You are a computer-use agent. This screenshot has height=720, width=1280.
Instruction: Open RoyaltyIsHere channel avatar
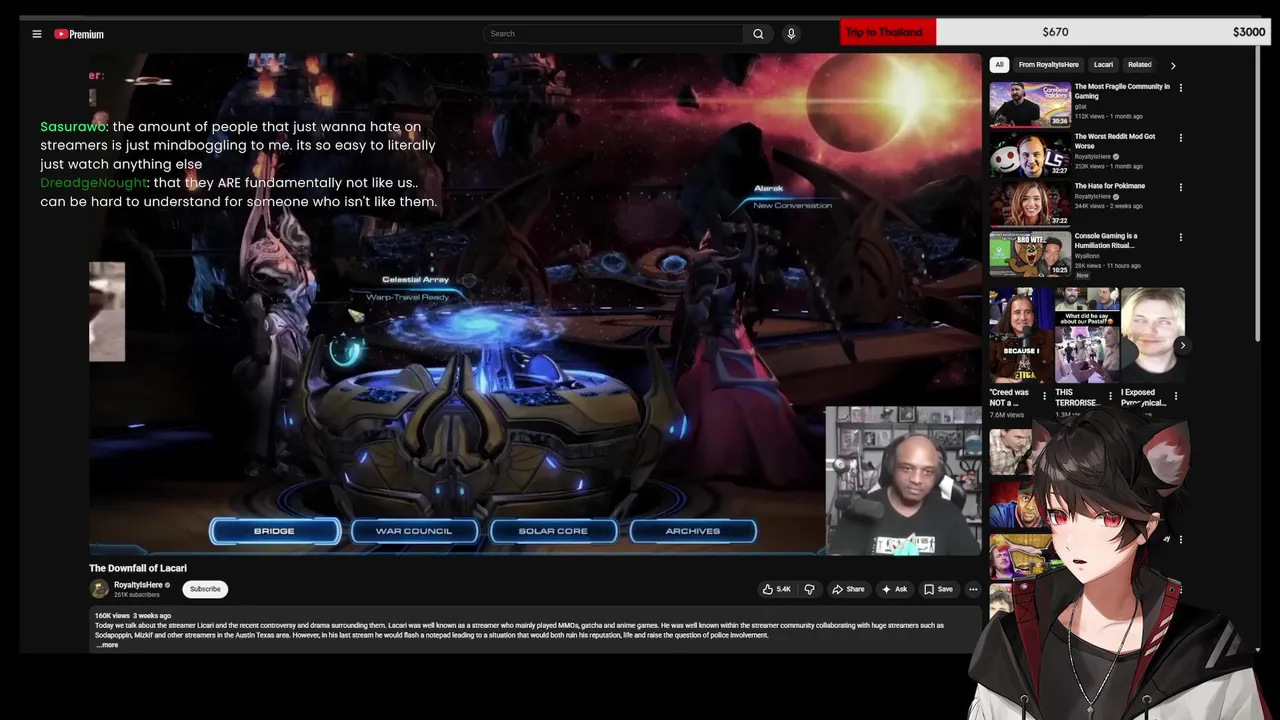coord(99,589)
